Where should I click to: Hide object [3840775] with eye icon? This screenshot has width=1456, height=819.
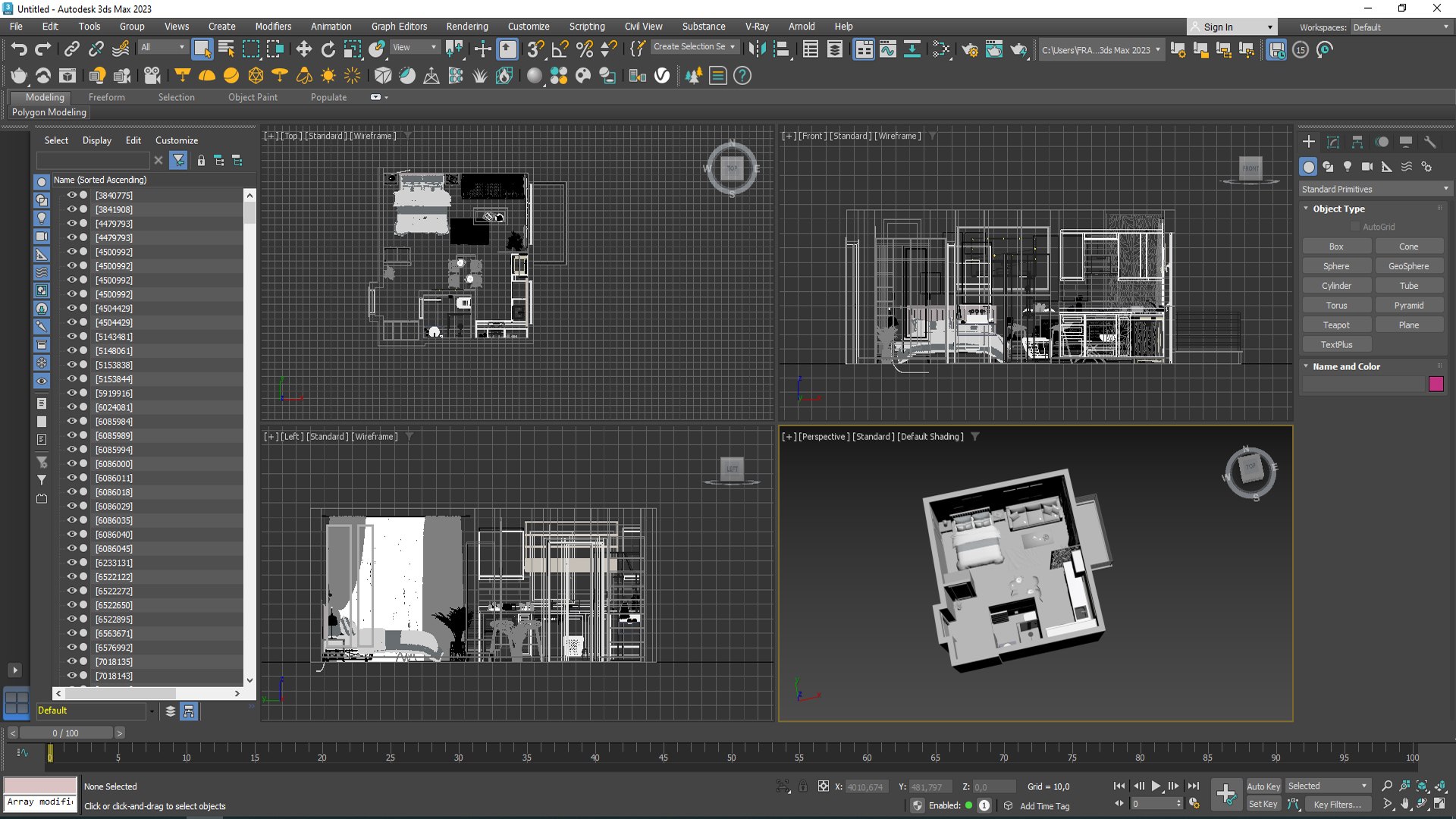(x=72, y=195)
